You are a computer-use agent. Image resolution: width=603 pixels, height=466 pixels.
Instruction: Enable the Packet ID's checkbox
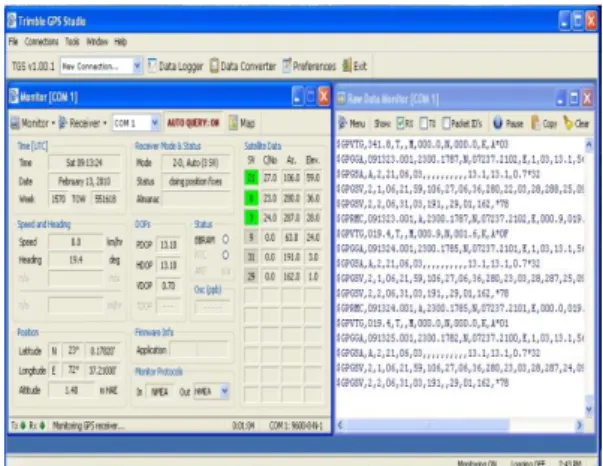pyautogui.click(x=446, y=123)
